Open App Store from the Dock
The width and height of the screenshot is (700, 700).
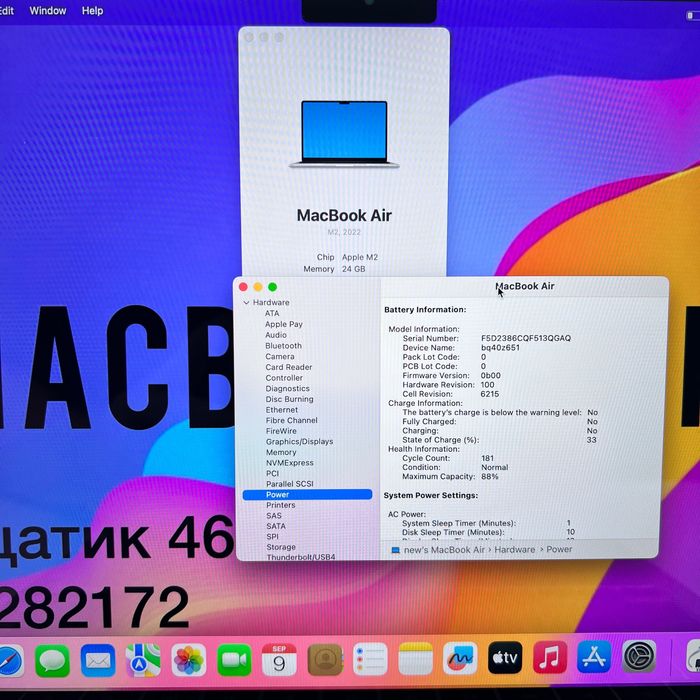coord(594,657)
